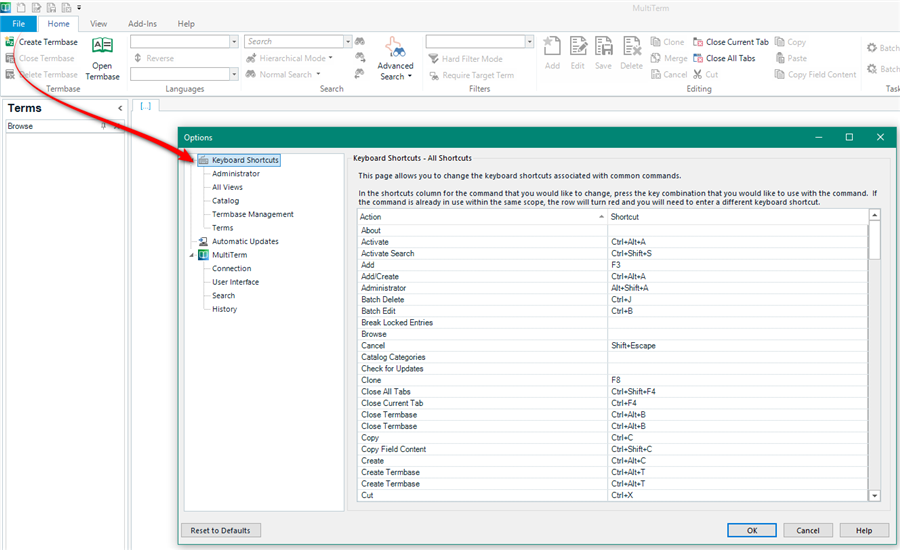Click the binoculars search icon beside Search box
The height and width of the screenshot is (550, 900).
pos(360,41)
